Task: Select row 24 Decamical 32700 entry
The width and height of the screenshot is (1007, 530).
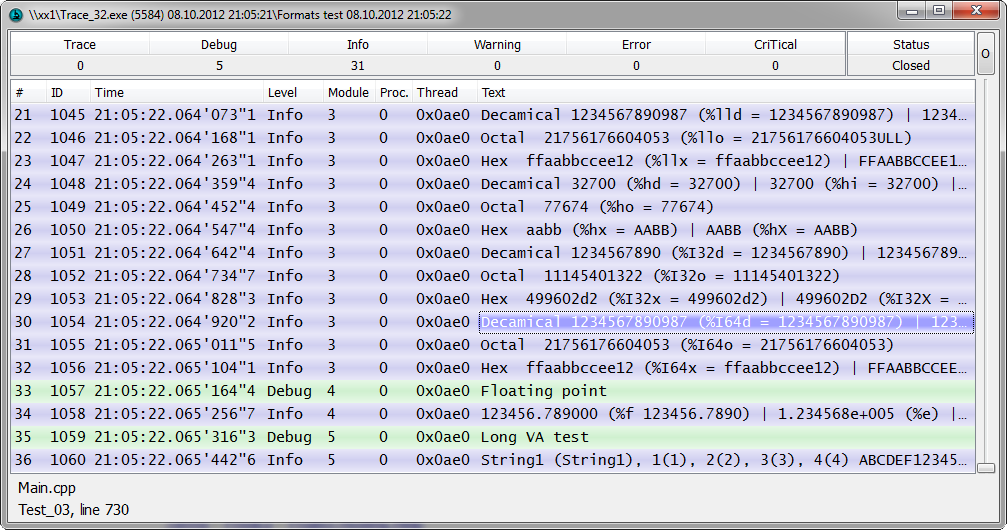Action: [x=493, y=184]
